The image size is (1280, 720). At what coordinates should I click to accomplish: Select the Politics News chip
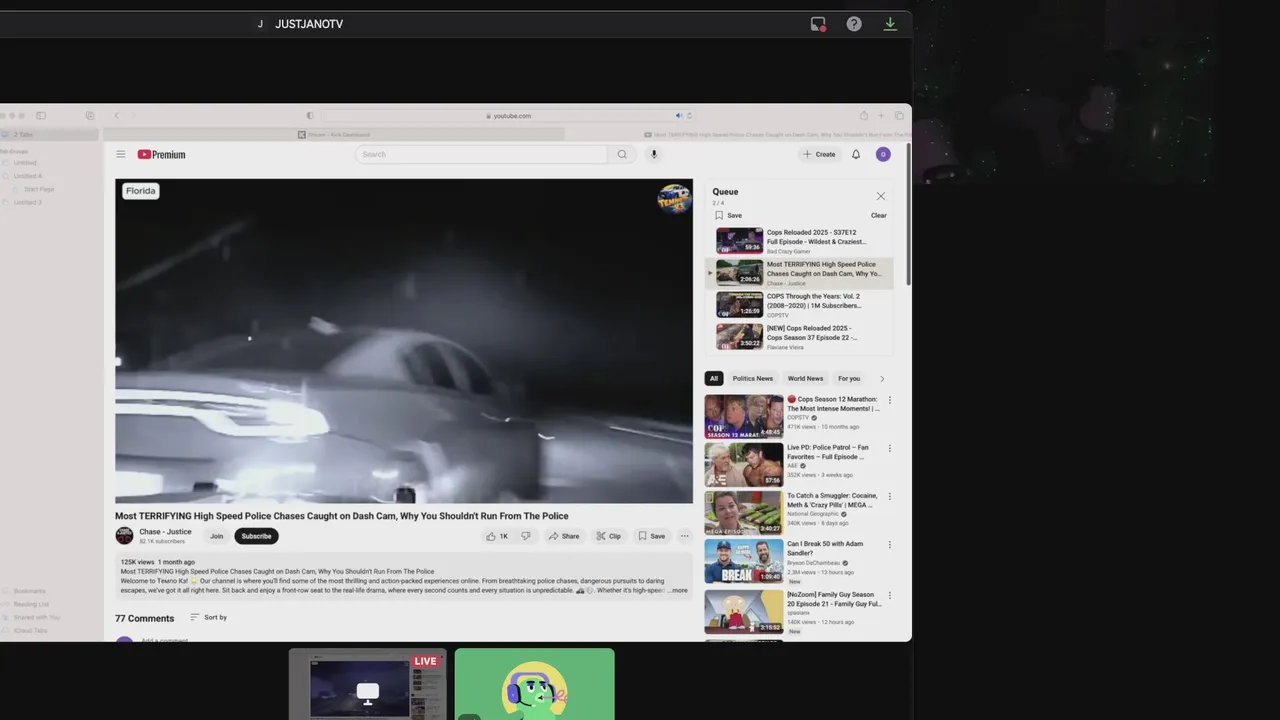(x=752, y=379)
